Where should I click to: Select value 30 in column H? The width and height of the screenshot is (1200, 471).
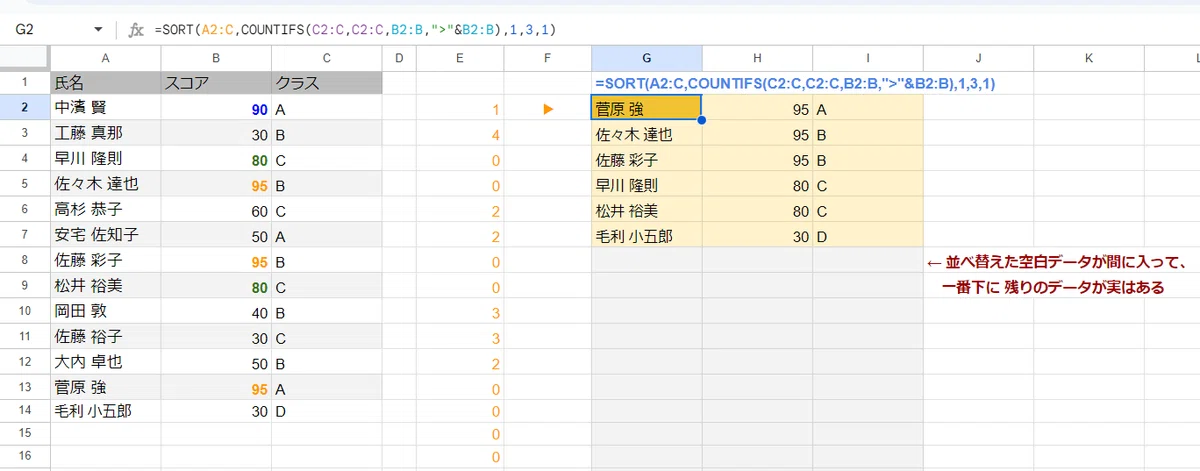[x=757, y=237]
